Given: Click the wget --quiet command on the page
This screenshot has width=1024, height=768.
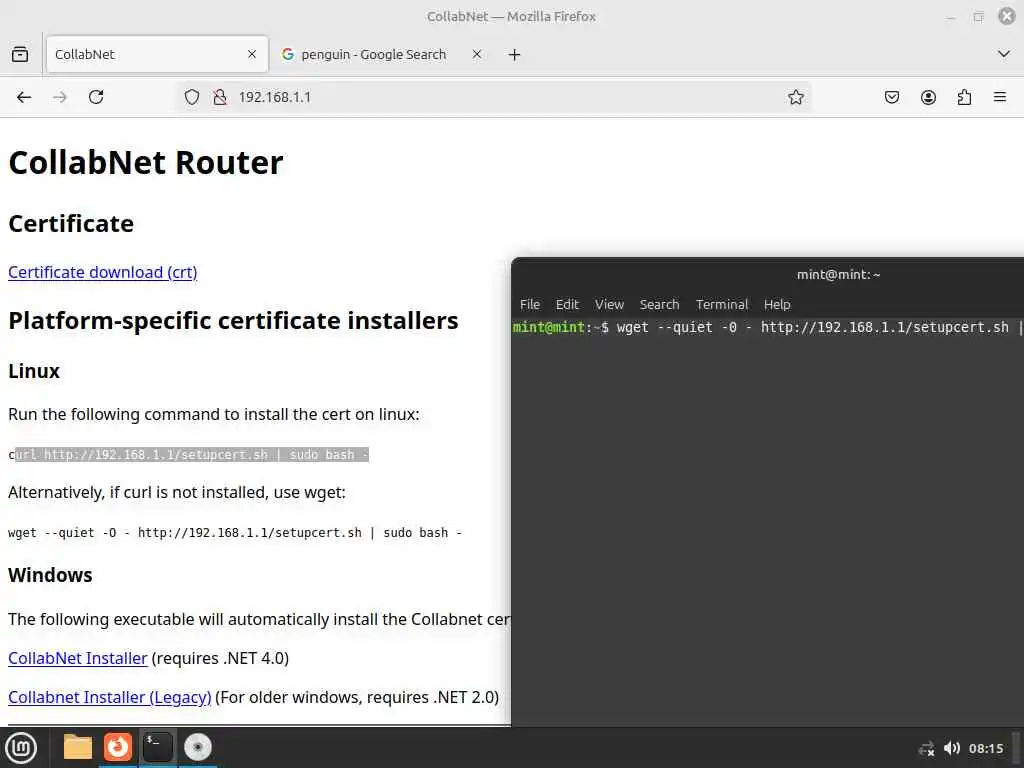Looking at the screenshot, I should click(x=235, y=533).
